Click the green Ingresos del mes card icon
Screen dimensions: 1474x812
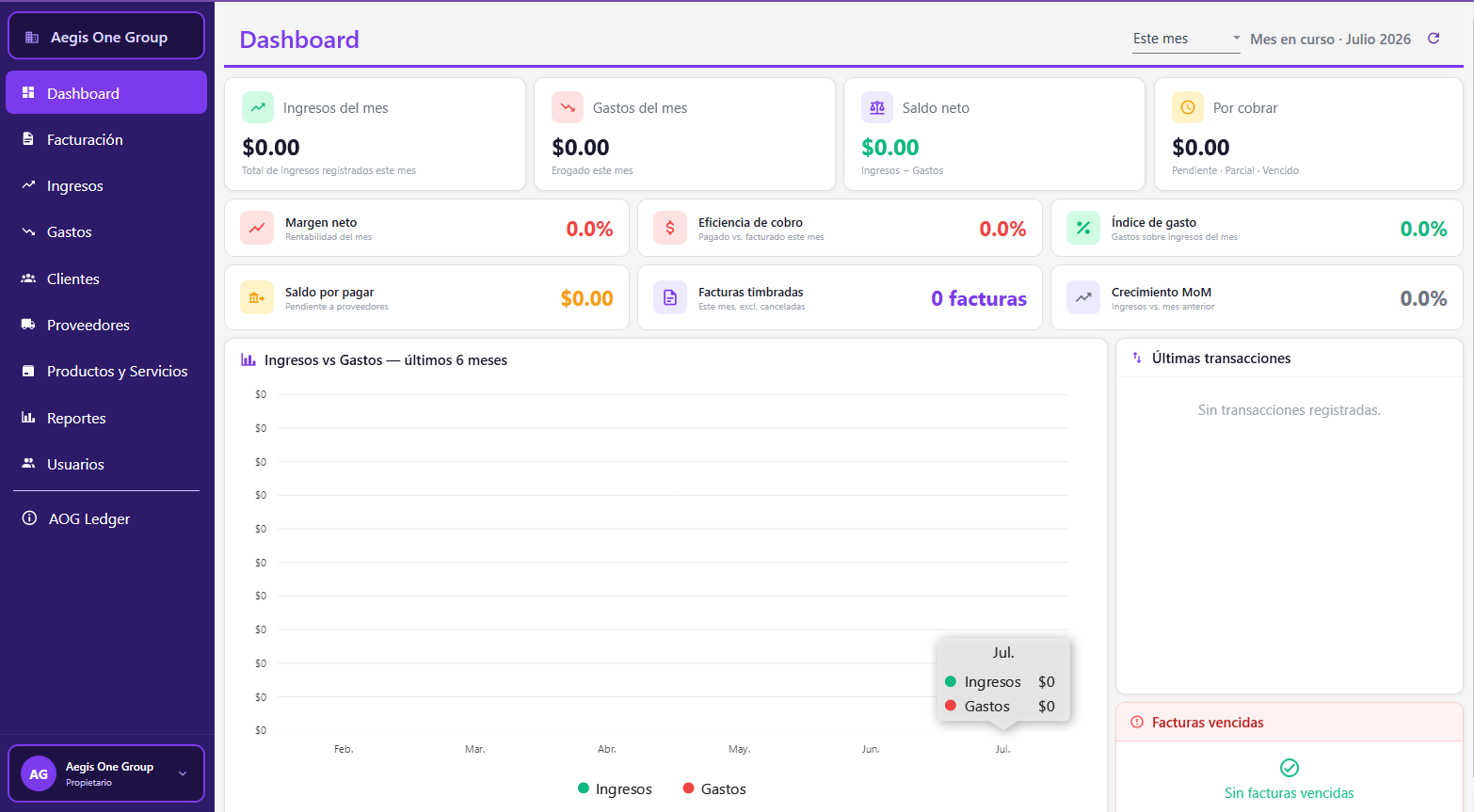258,107
